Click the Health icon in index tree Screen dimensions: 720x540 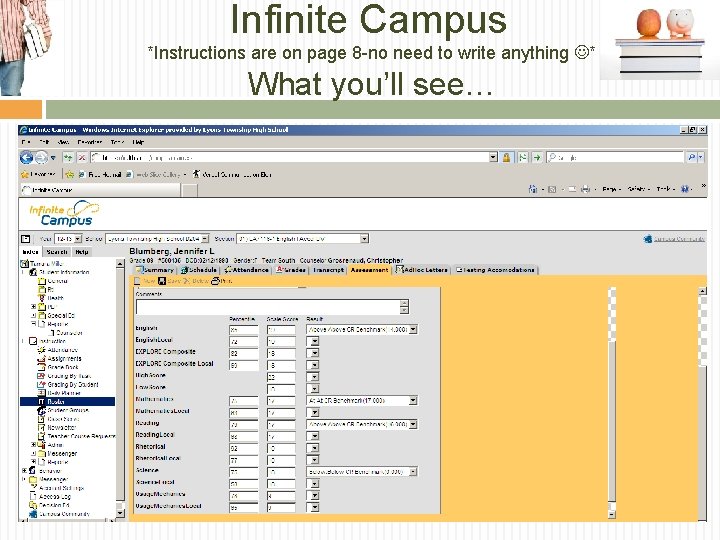[41, 298]
